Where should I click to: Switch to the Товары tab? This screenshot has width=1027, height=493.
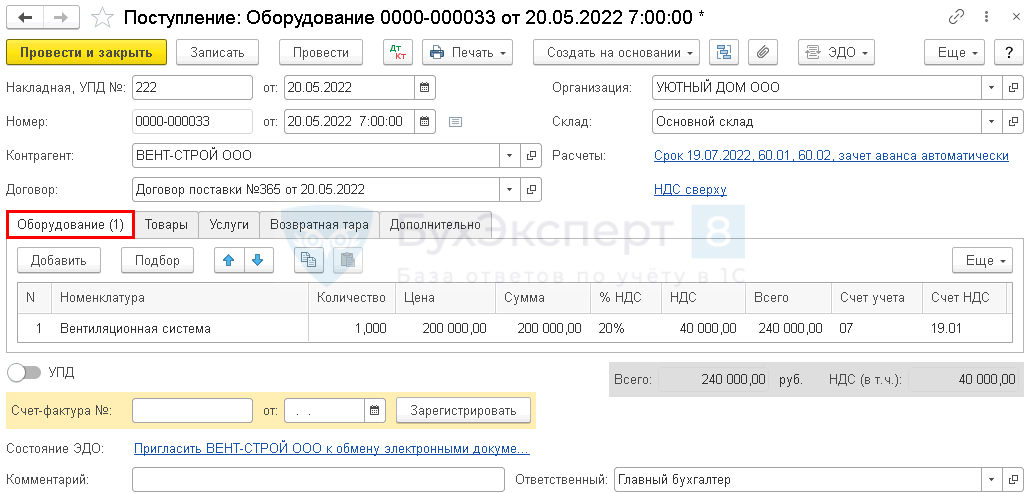coord(166,224)
